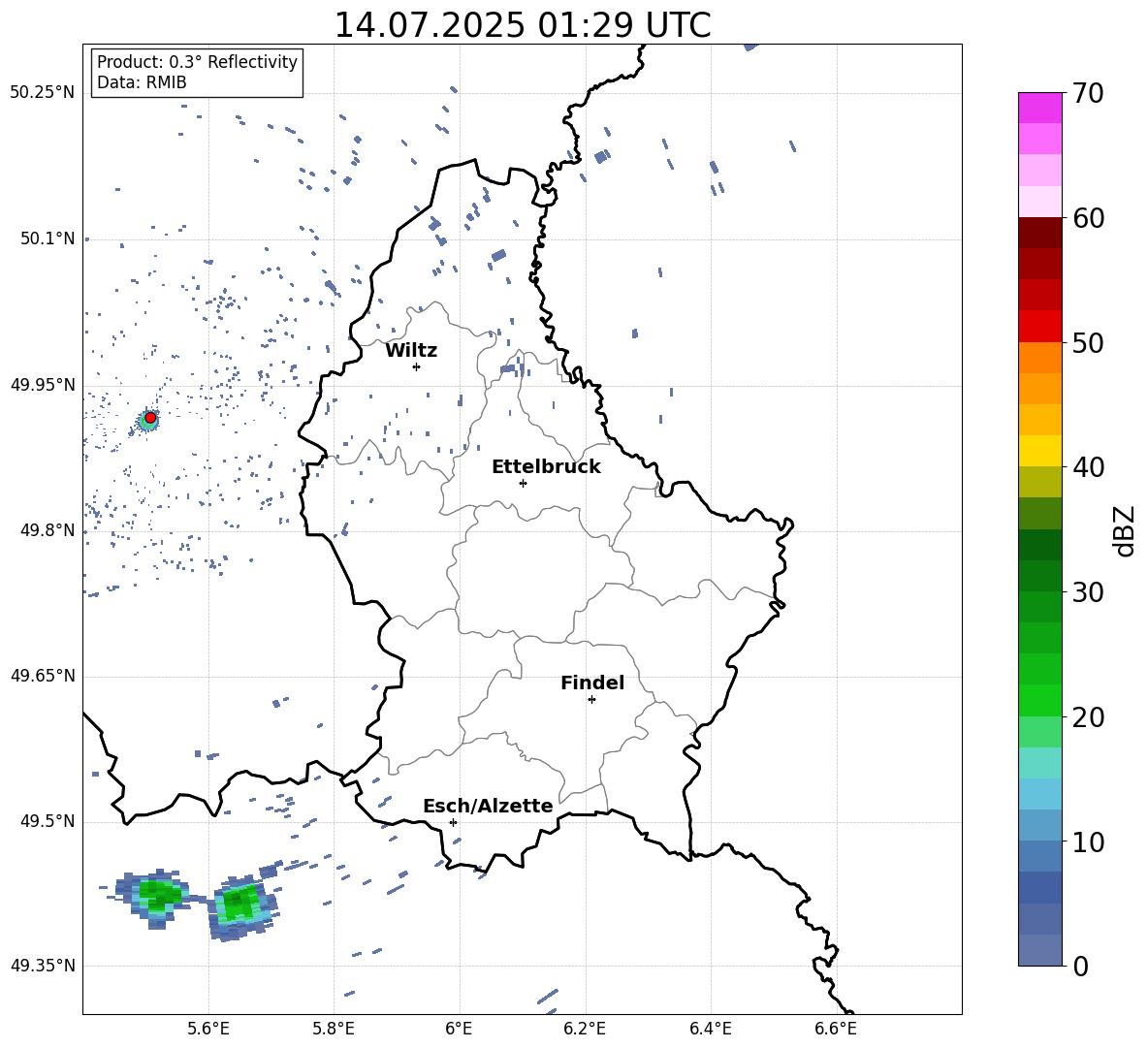Select the Wiltz station label
The height and width of the screenshot is (1048, 1148).
point(411,351)
